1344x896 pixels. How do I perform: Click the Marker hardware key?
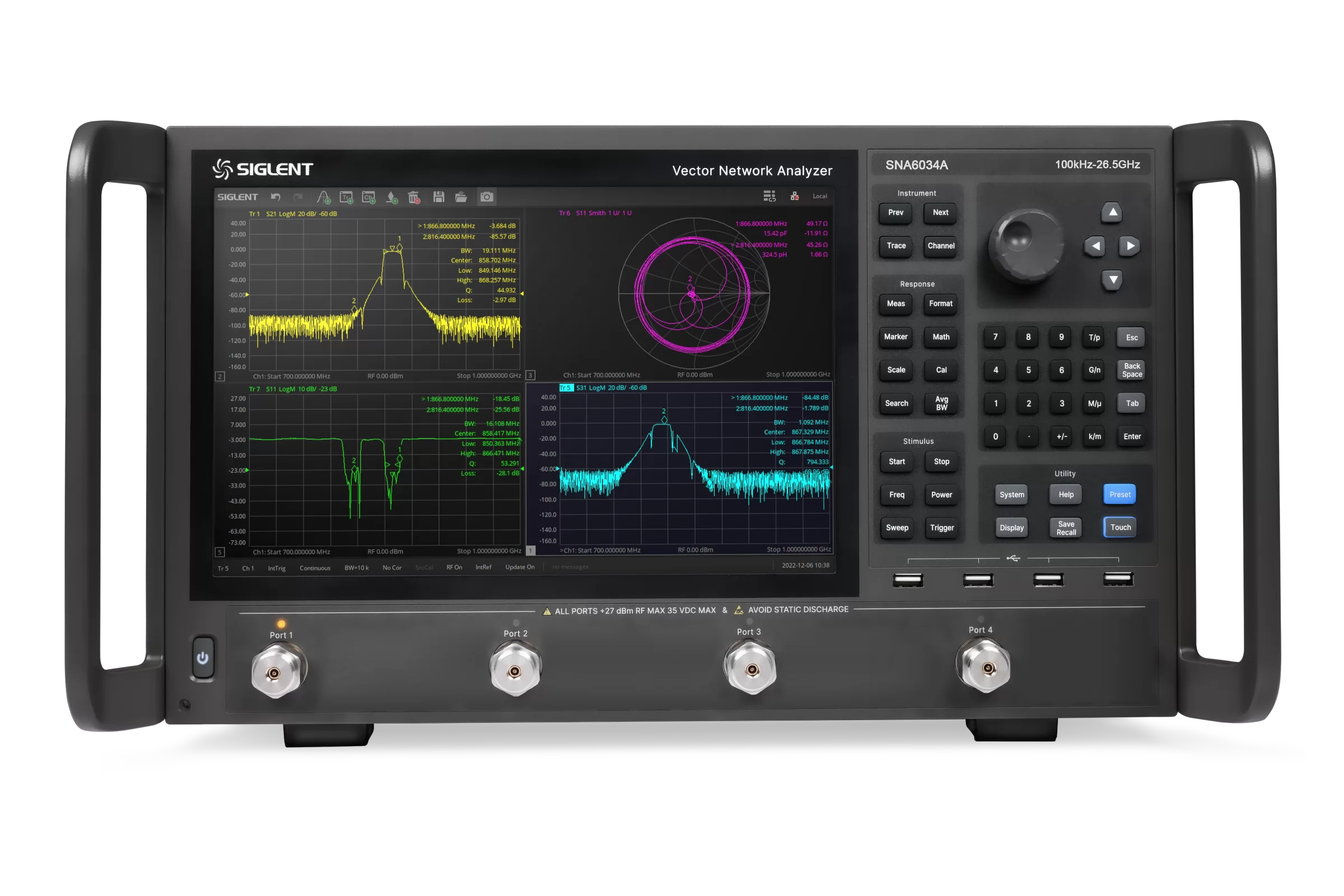(x=895, y=337)
